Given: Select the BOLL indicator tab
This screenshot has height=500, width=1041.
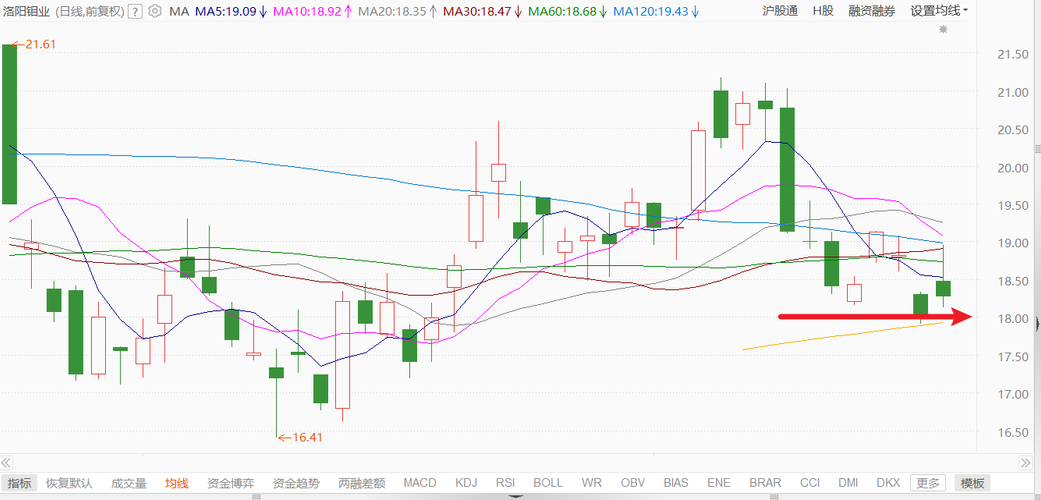Looking at the screenshot, I should point(548,483).
